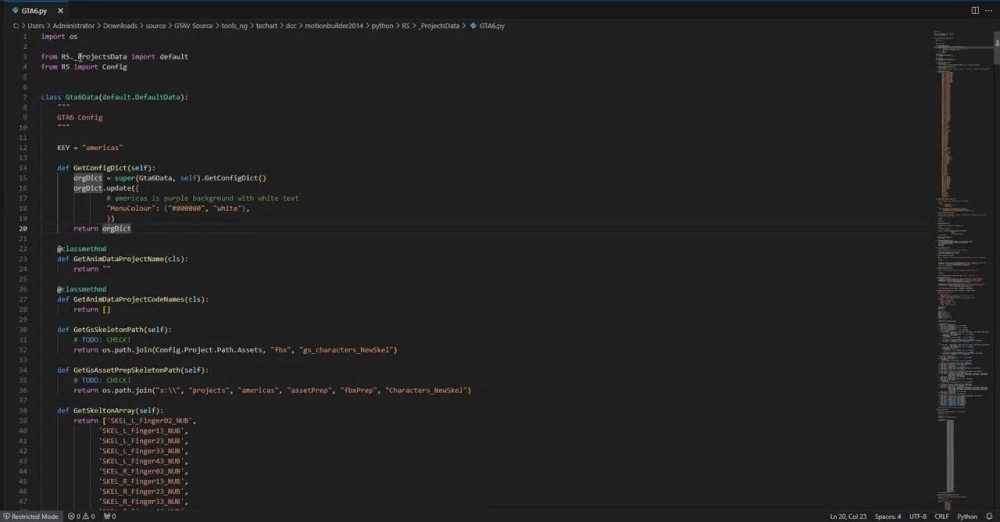This screenshot has height=522, width=1000.
Task: Open the More Actions ellipsis menu
Action: [989, 10]
